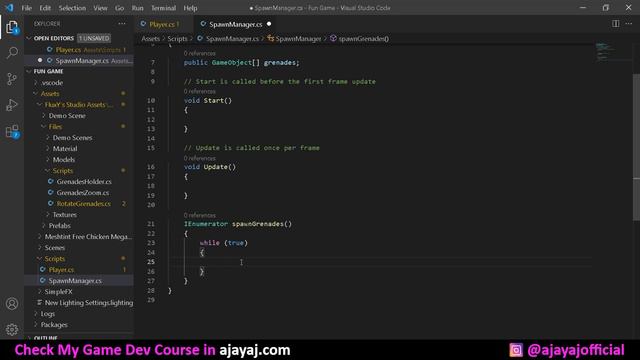This screenshot has height=360, width=640.
Task: Open Player.cs under the Scripts folder
Action: pos(61,269)
